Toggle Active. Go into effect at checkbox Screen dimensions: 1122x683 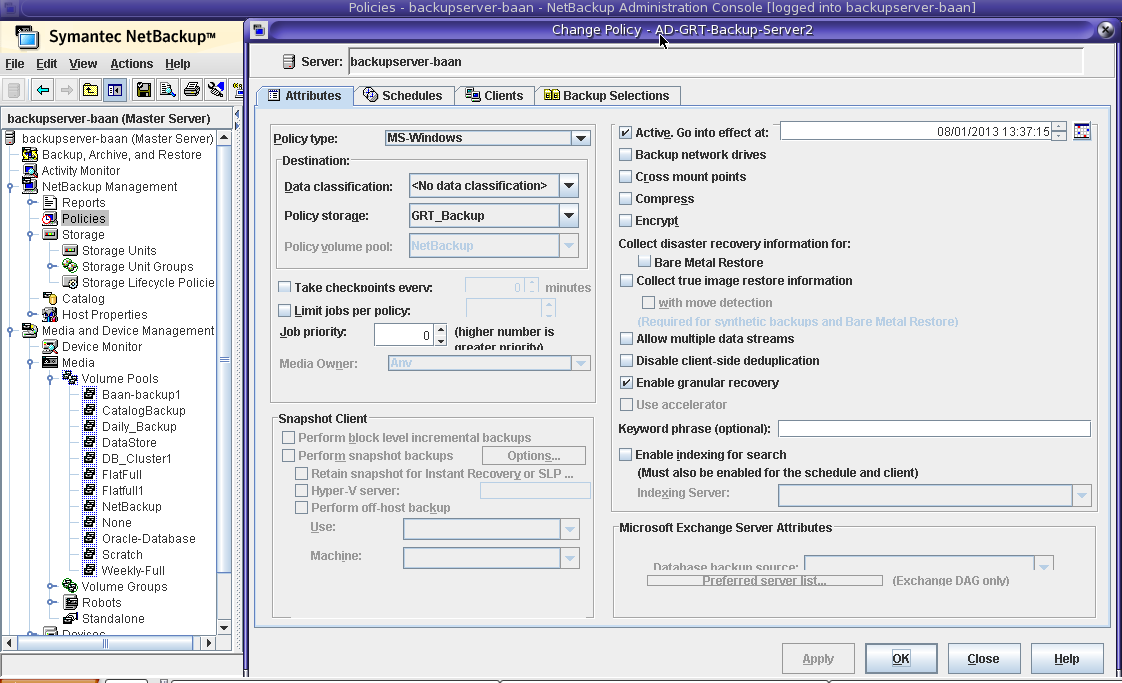tap(625, 132)
